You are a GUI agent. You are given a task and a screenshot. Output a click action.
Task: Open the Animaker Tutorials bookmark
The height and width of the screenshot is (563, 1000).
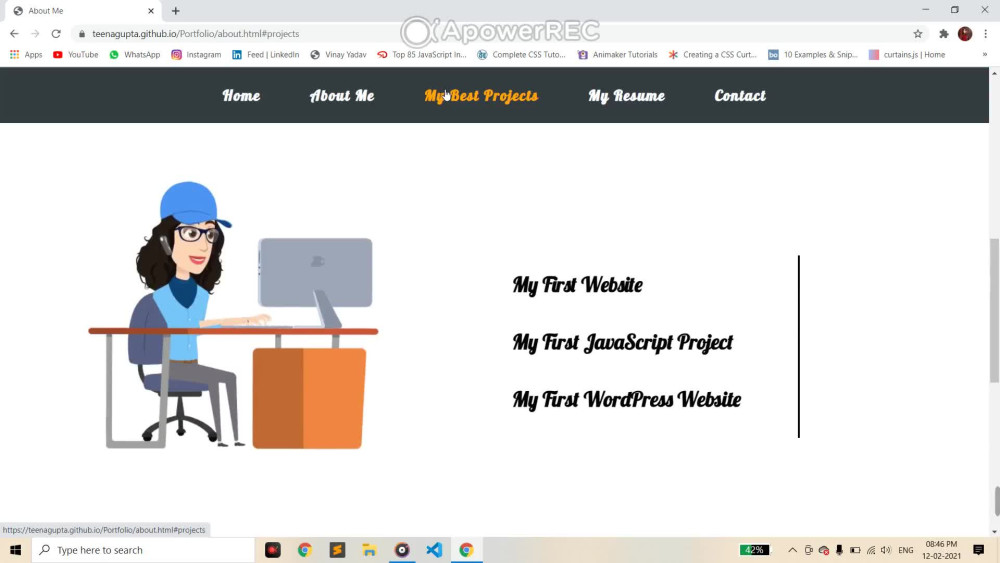617,55
